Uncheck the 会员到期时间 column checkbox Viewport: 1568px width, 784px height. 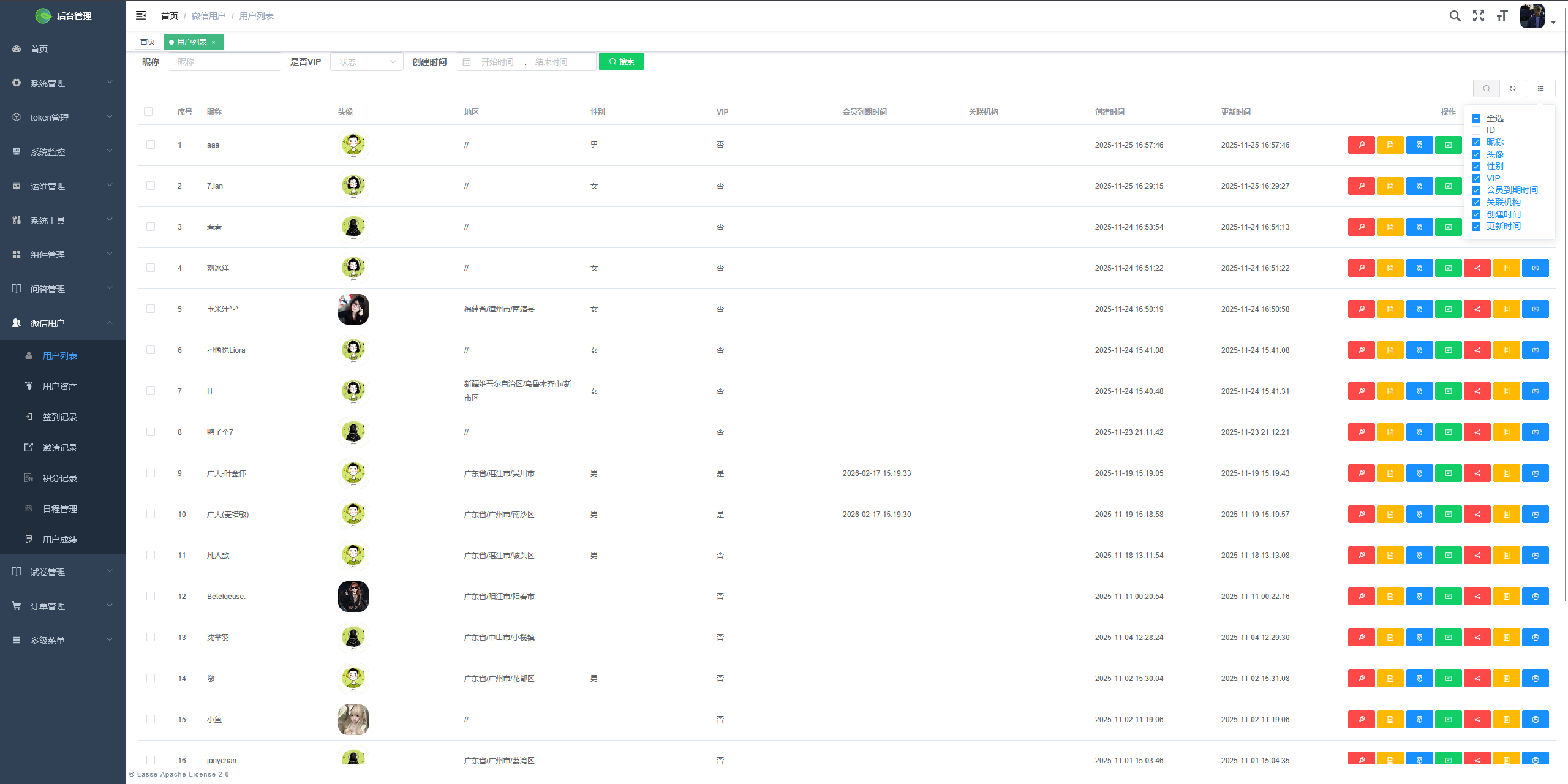[x=1476, y=190]
